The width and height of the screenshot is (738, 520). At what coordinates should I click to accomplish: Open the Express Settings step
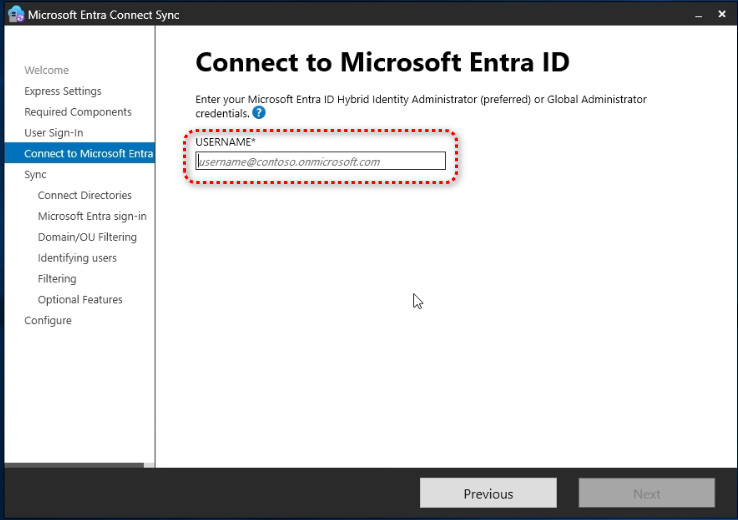tap(63, 91)
